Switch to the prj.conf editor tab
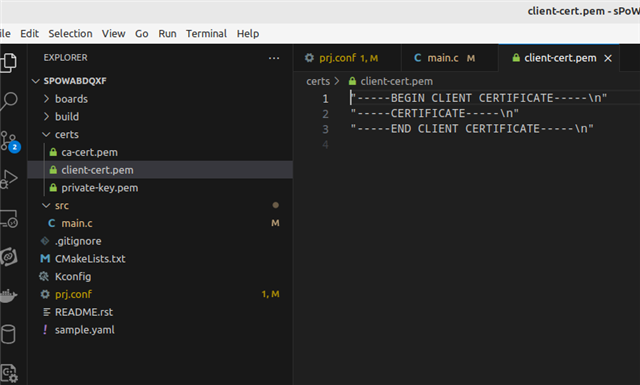This screenshot has width=640, height=385. click(x=347, y=58)
